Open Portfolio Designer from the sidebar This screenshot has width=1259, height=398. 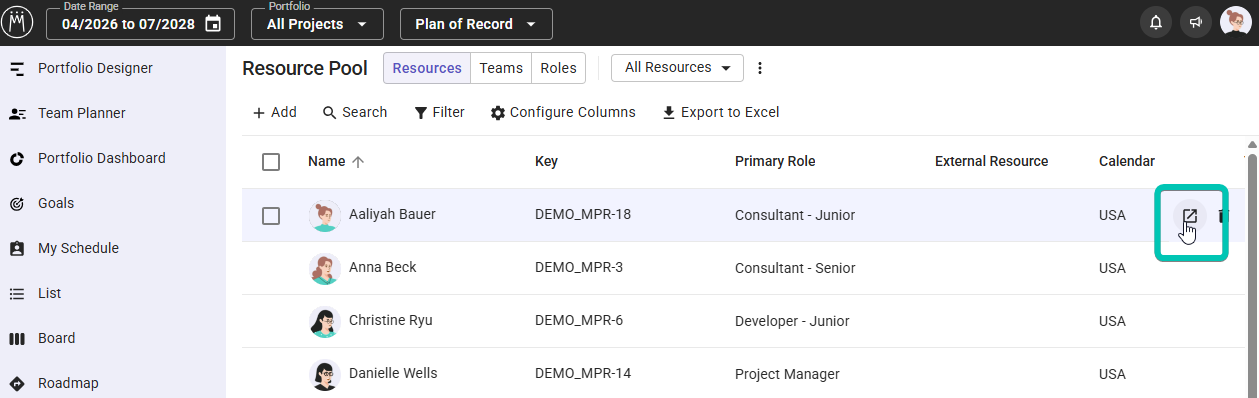(95, 69)
